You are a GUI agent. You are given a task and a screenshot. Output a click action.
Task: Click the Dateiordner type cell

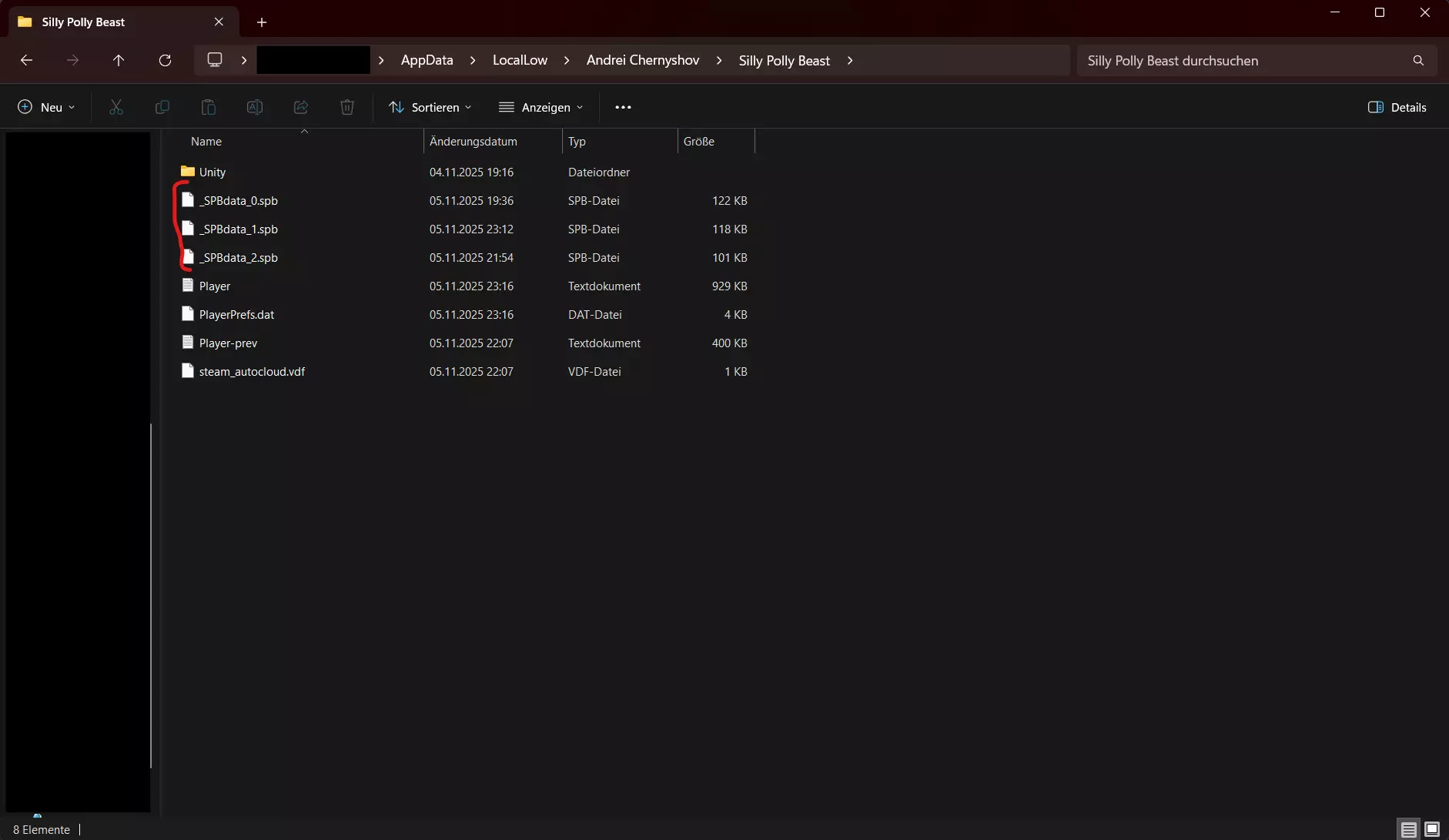(599, 172)
